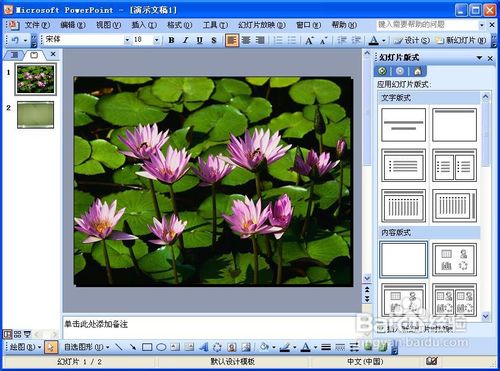This screenshot has width=500, height=371.
Task: Select the Arrow drawing tool
Action: point(133,347)
